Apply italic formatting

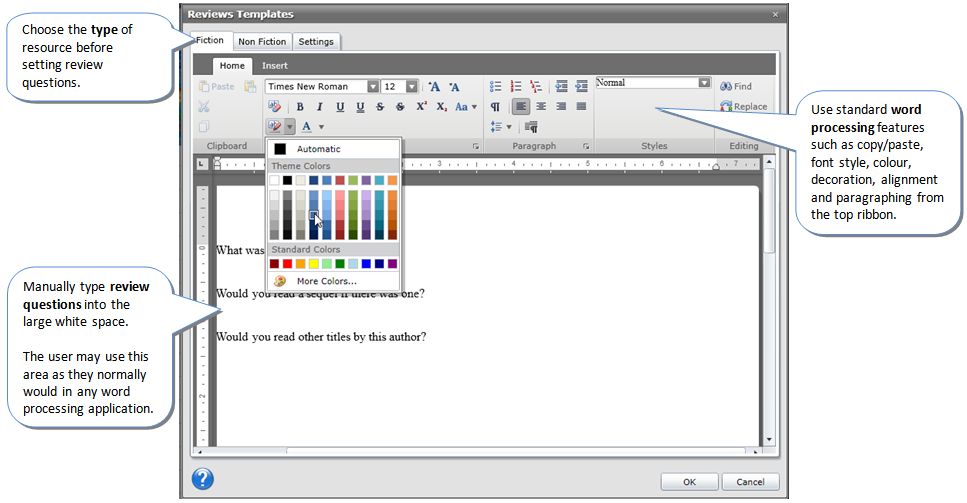point(320,107)
